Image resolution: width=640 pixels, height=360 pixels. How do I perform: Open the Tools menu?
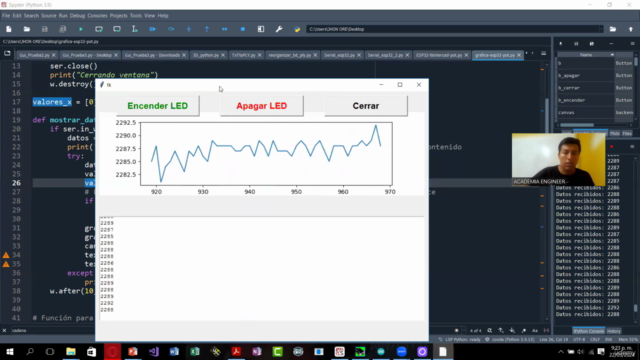pyautogui.click(x=136, y=16)
